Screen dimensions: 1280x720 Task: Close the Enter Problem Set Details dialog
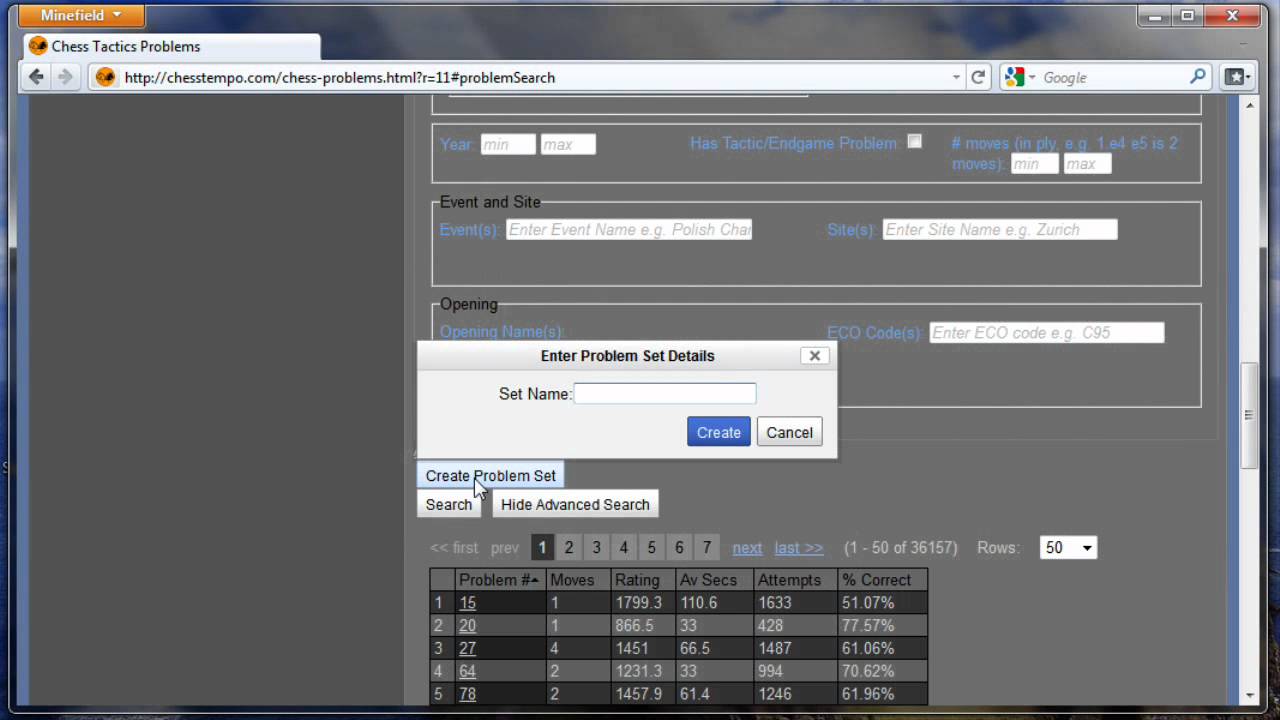[x=814, y=355]
